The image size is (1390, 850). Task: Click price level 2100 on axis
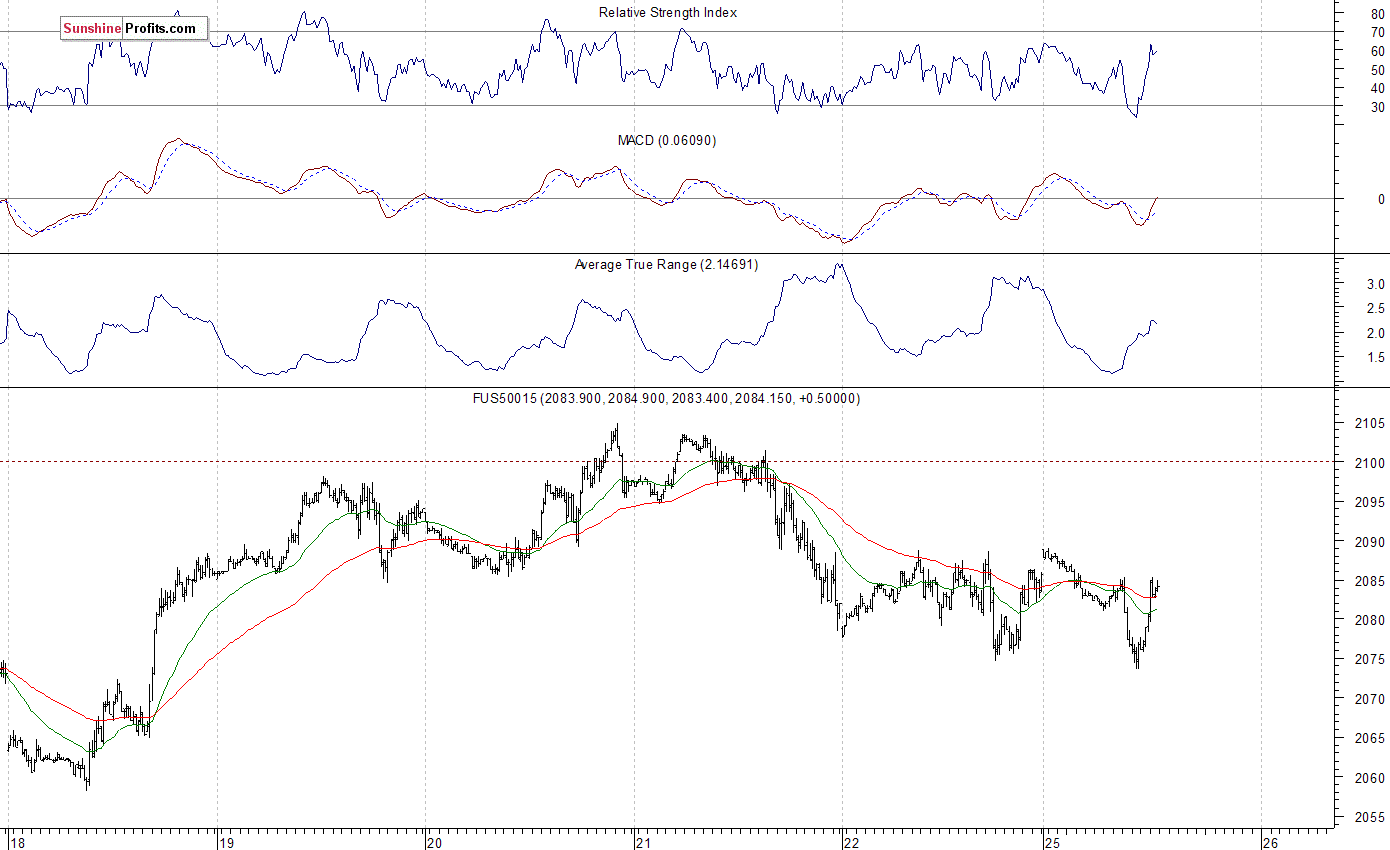1369,463
